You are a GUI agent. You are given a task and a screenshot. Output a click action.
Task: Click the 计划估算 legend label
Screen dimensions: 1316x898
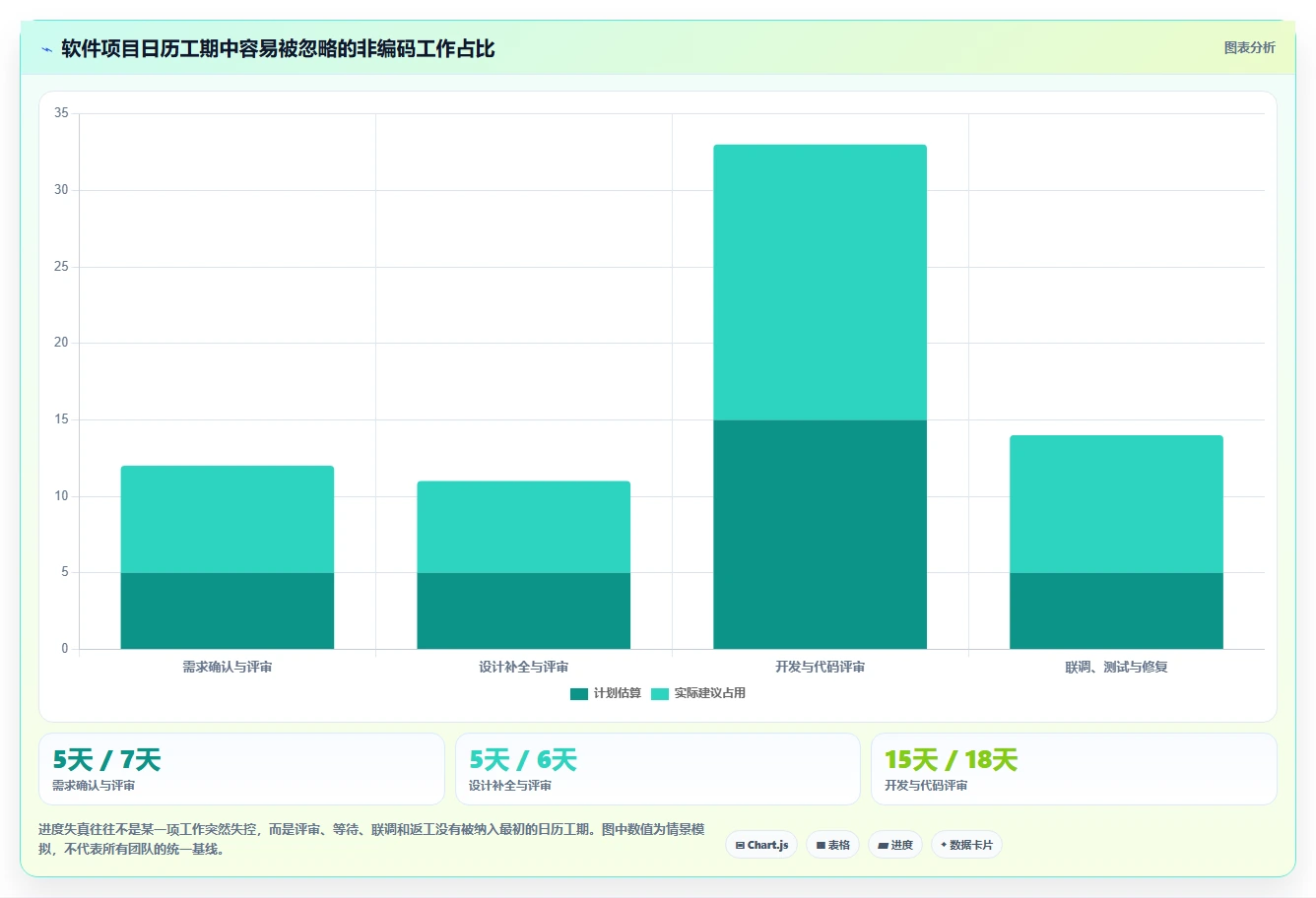click(617, 693)
